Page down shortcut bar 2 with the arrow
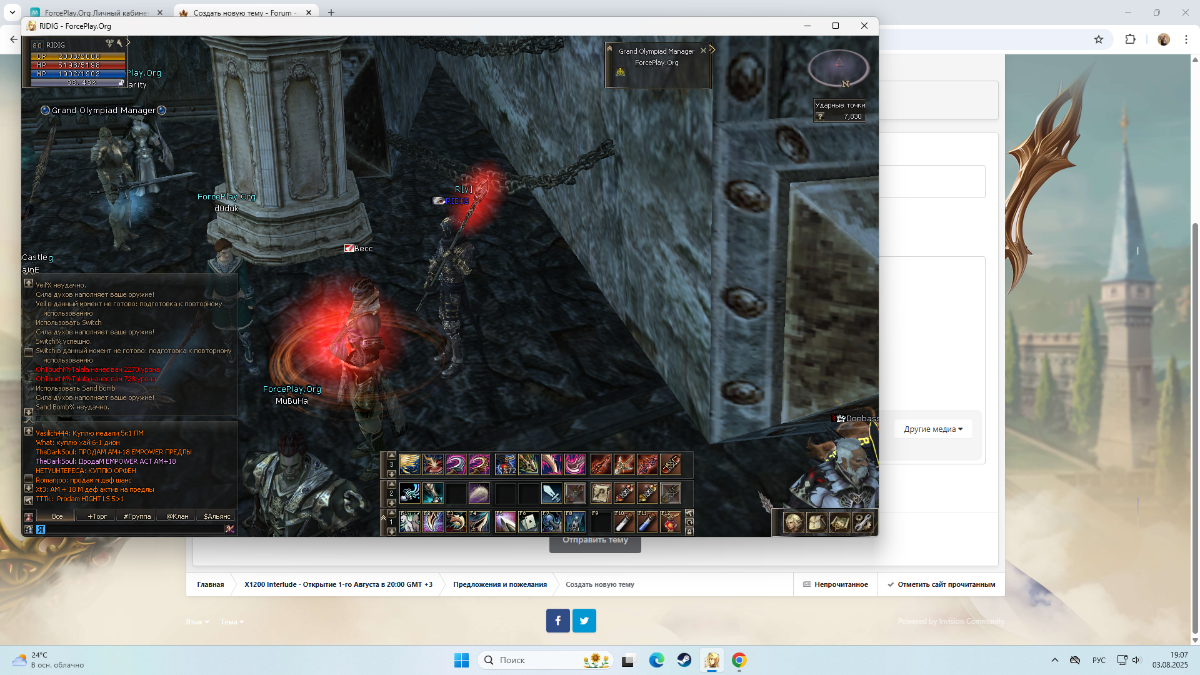Image resolution: width=1200 pixels, height=675 pixels. coord(392,502)
